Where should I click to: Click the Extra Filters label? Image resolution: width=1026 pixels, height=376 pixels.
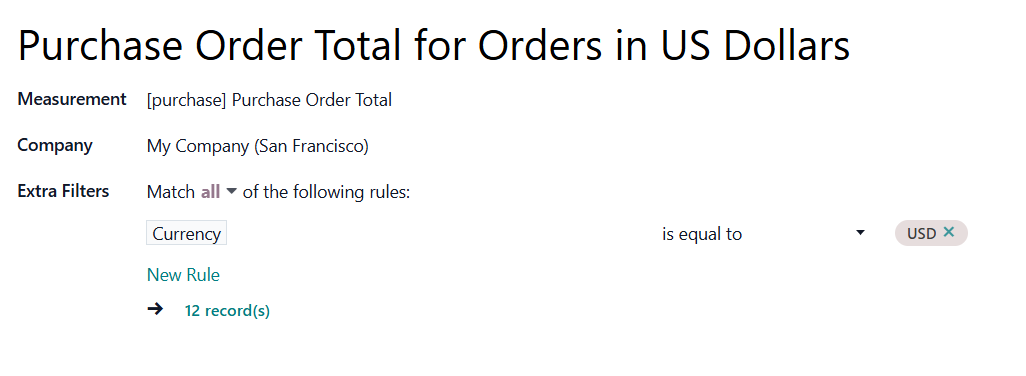(x=63, y=191)
